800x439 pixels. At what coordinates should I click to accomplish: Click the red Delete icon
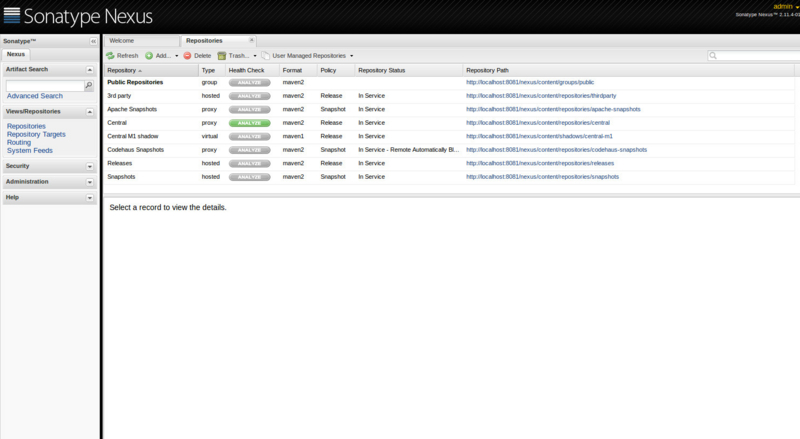pyautogui.click(x=187, y=56)
